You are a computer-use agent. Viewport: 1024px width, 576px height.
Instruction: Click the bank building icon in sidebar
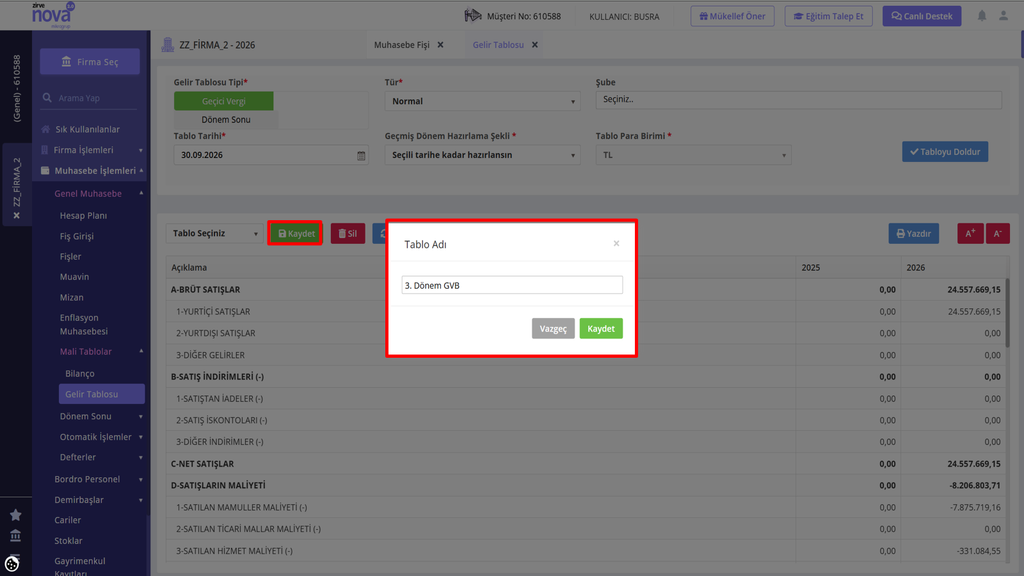tap(16, 536)
